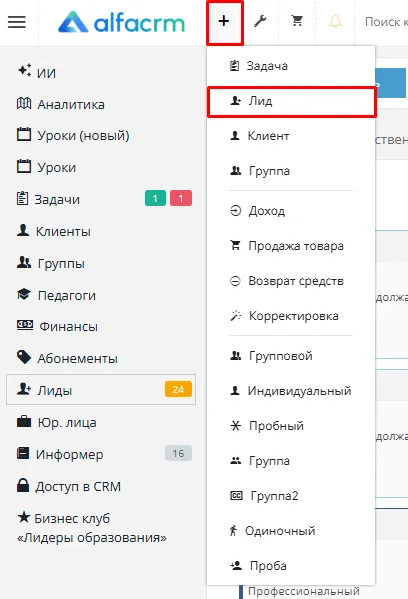Select Лид from the add menu

(292, 102)
